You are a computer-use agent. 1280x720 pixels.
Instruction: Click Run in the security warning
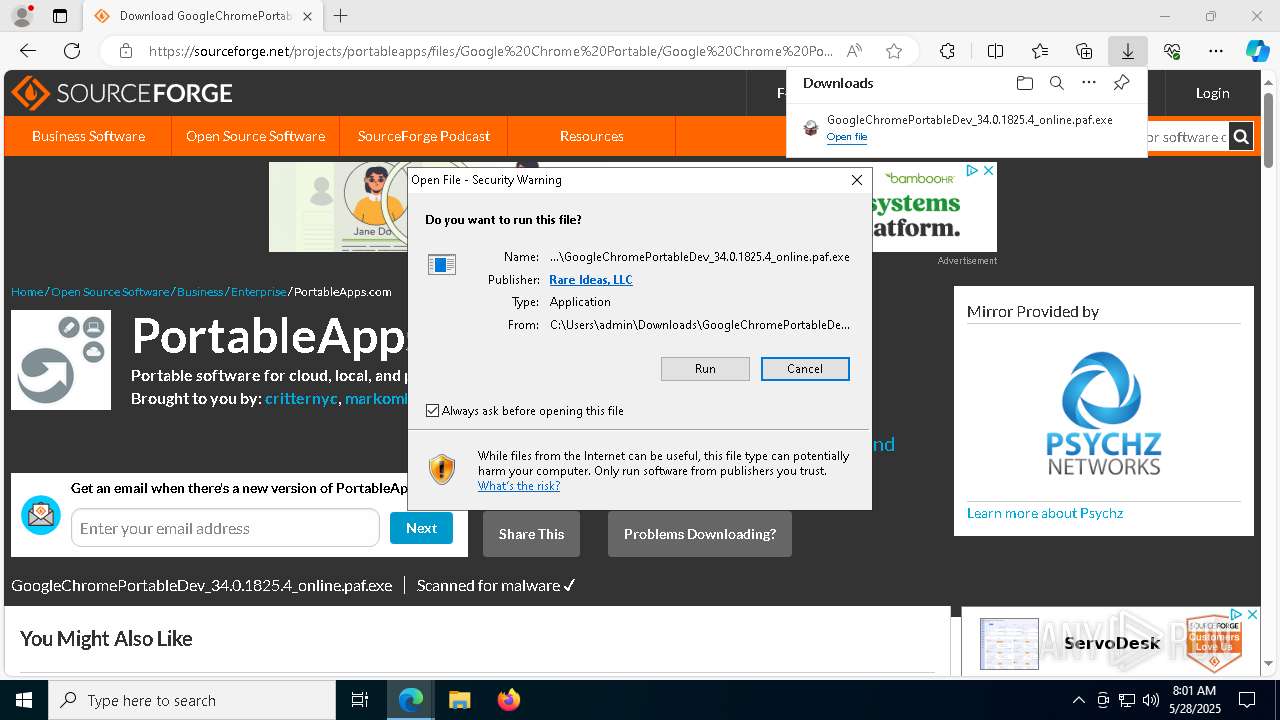tap(705, 369)
